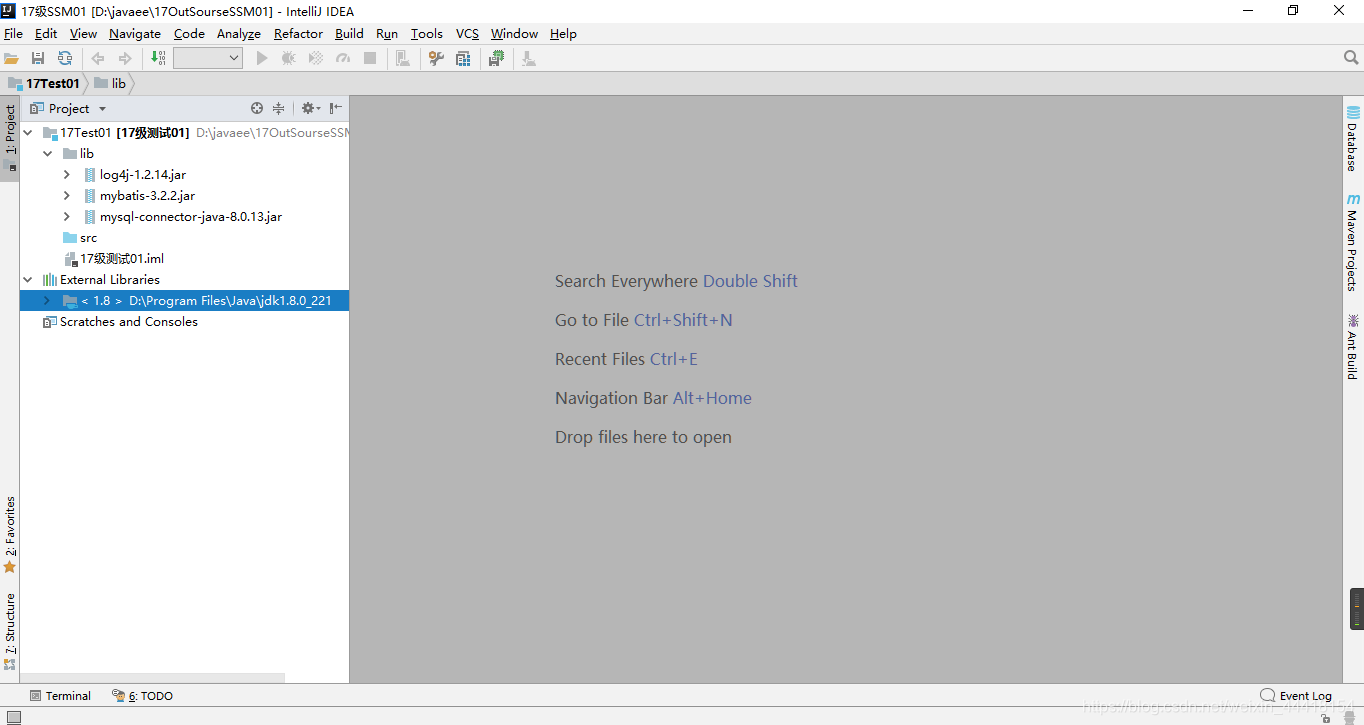
Task: Click the Profiler gauge toolbar icon
Action: (343, 59)
